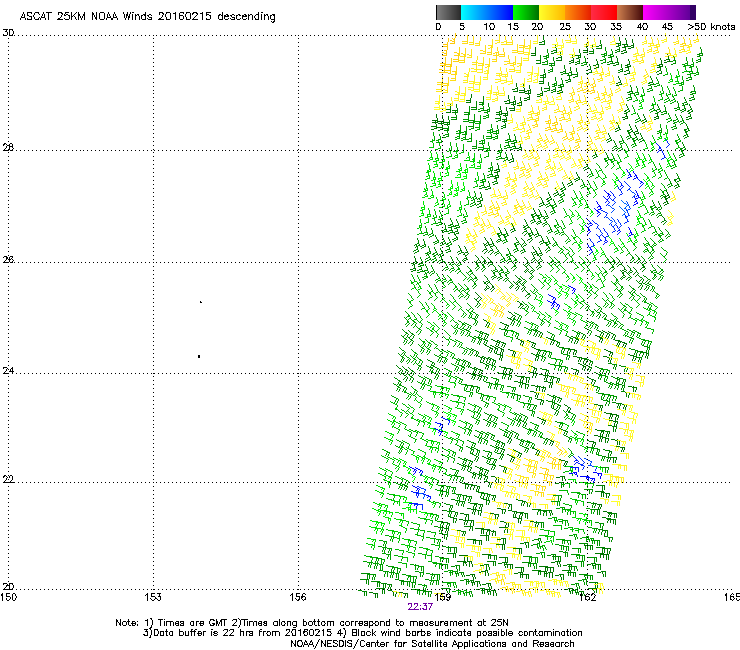Click the 'Data buffer is 22 hrs' note line
Screen dimensions: 740x650
[x=362, y=633]
